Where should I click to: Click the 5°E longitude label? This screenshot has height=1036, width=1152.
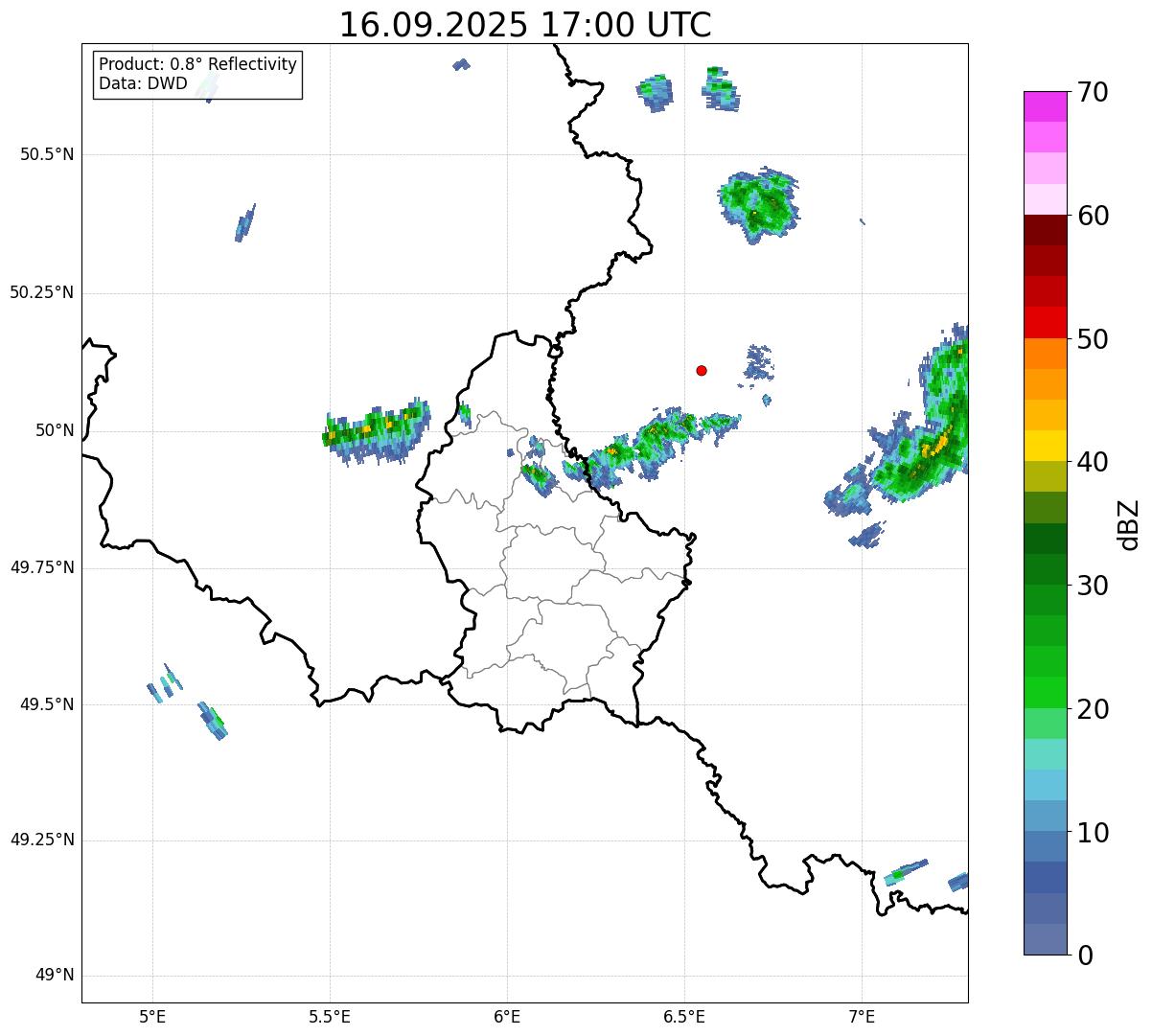click(x=152, y=1016)
